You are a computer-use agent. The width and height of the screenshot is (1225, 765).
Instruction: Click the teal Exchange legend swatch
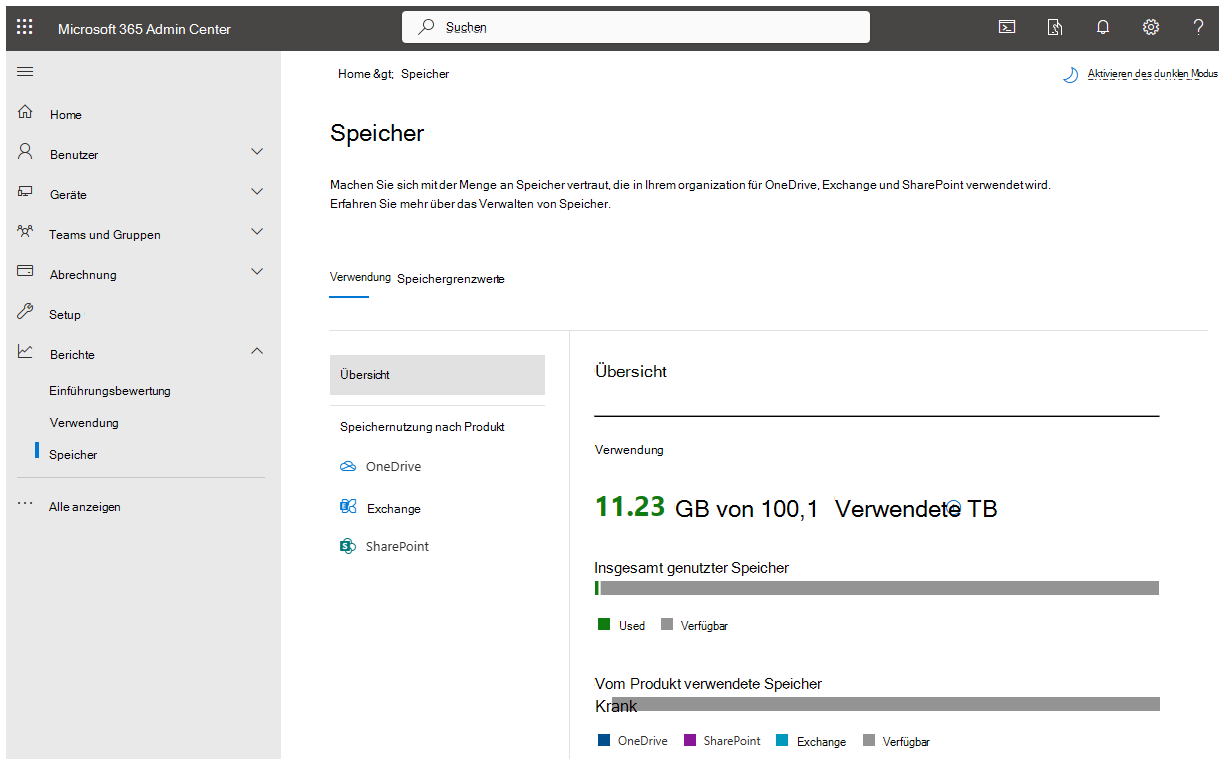(782, 740)
